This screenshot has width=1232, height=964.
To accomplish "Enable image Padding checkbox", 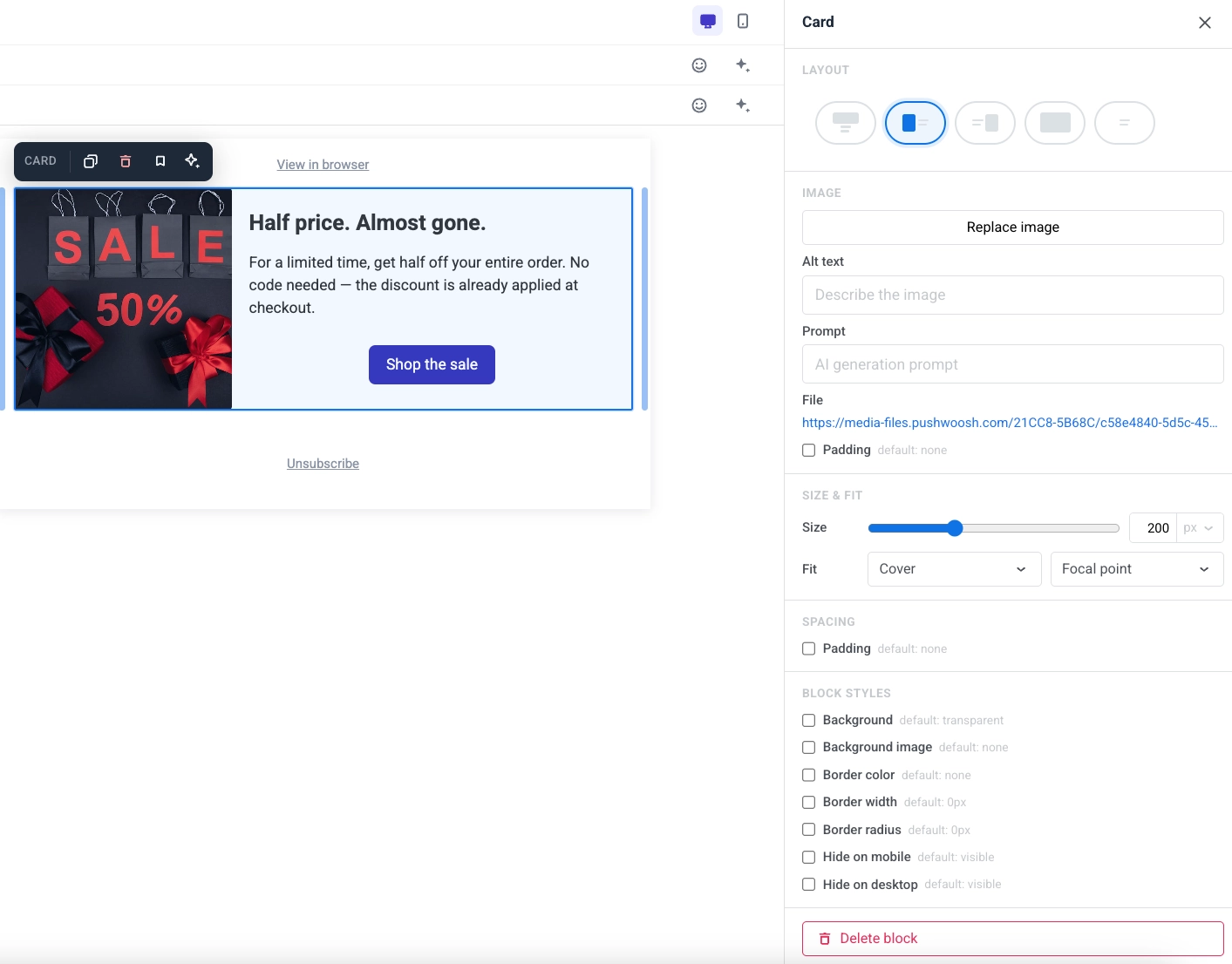I will coord(809,451).
